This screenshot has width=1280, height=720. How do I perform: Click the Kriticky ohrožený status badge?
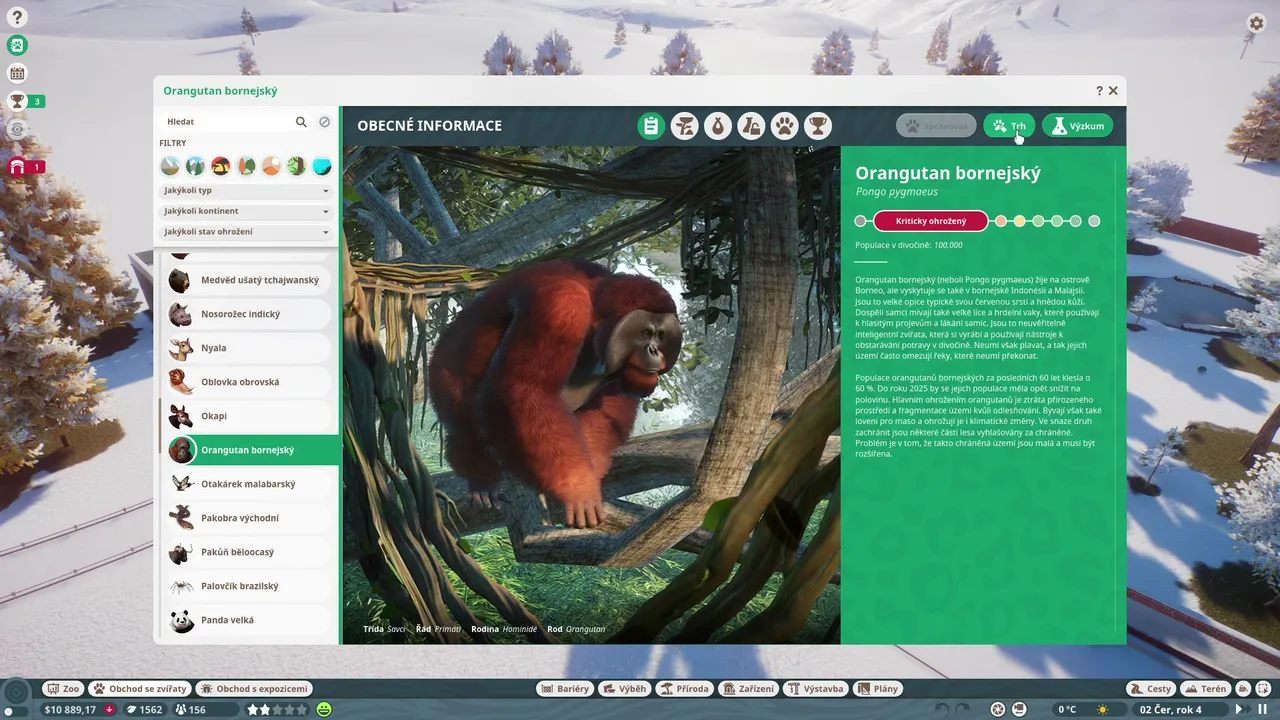click(x=931, y=221)
